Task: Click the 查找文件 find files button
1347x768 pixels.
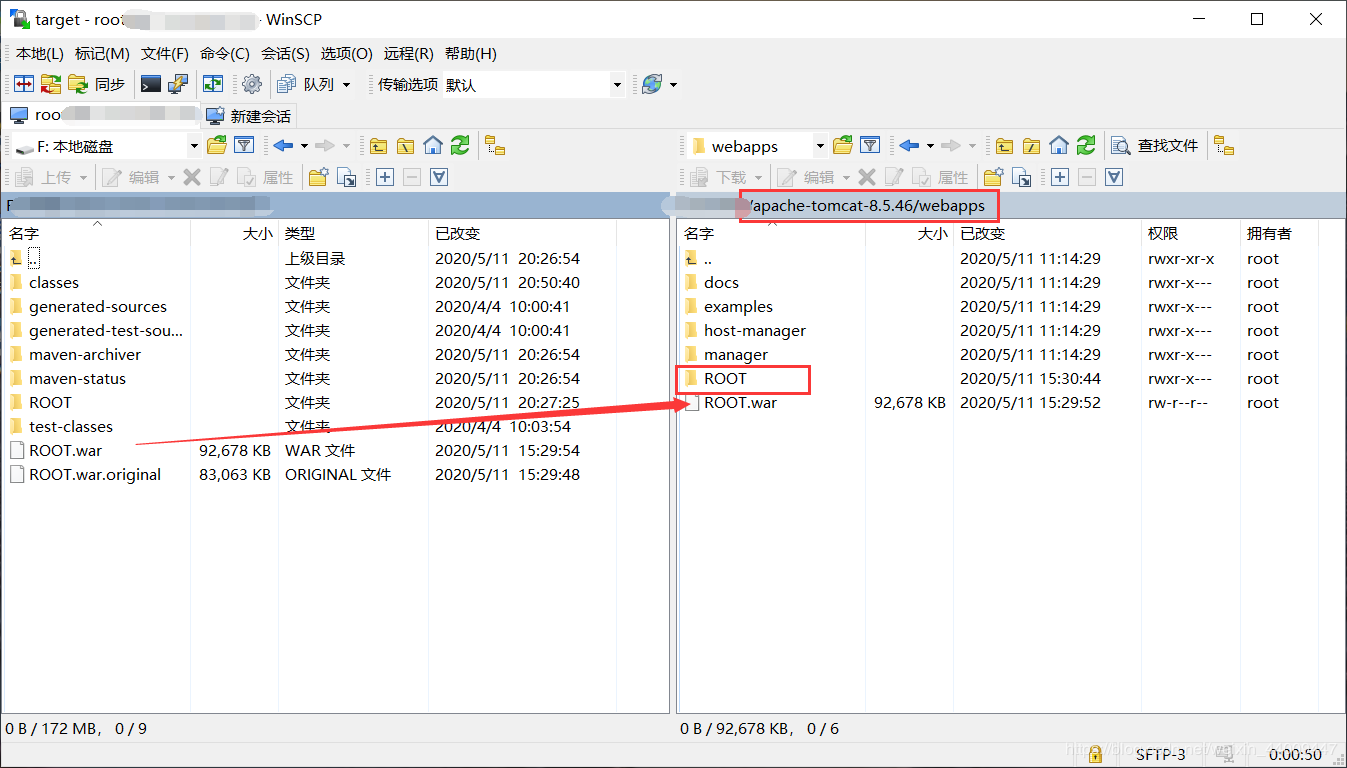Action: (x=1156, y=146)
